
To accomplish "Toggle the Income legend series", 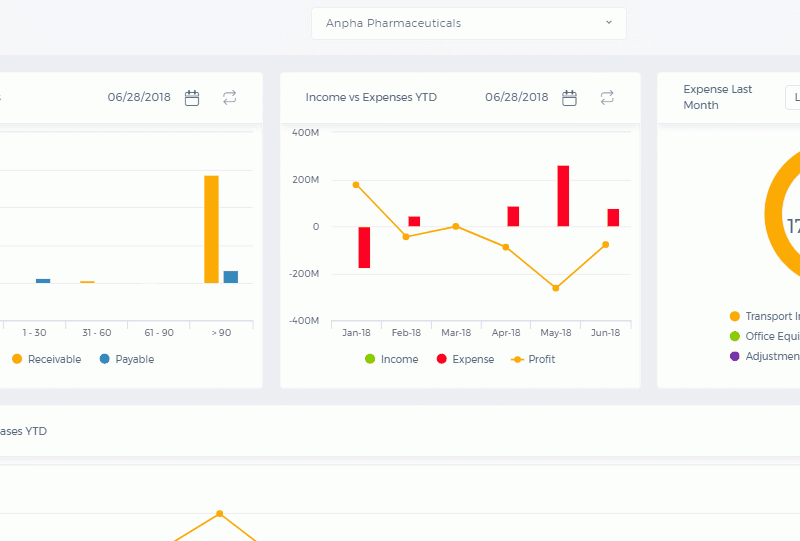I will (392, 359).
